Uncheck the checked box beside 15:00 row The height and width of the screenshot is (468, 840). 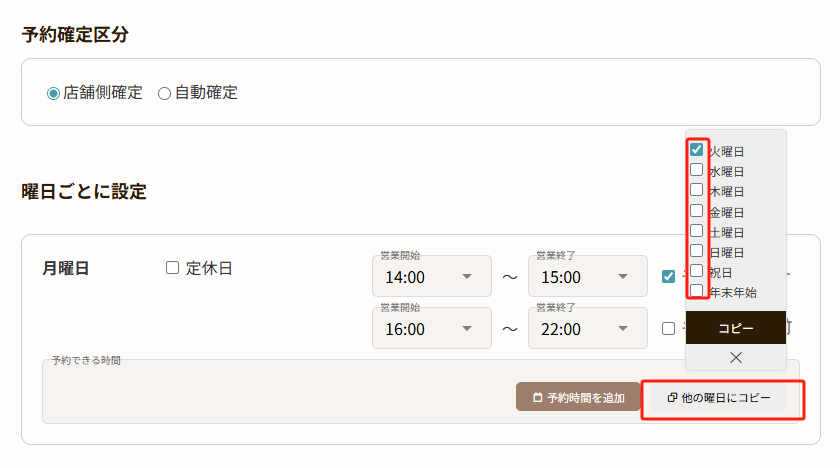pyautogui.click(x=668, y=276)
